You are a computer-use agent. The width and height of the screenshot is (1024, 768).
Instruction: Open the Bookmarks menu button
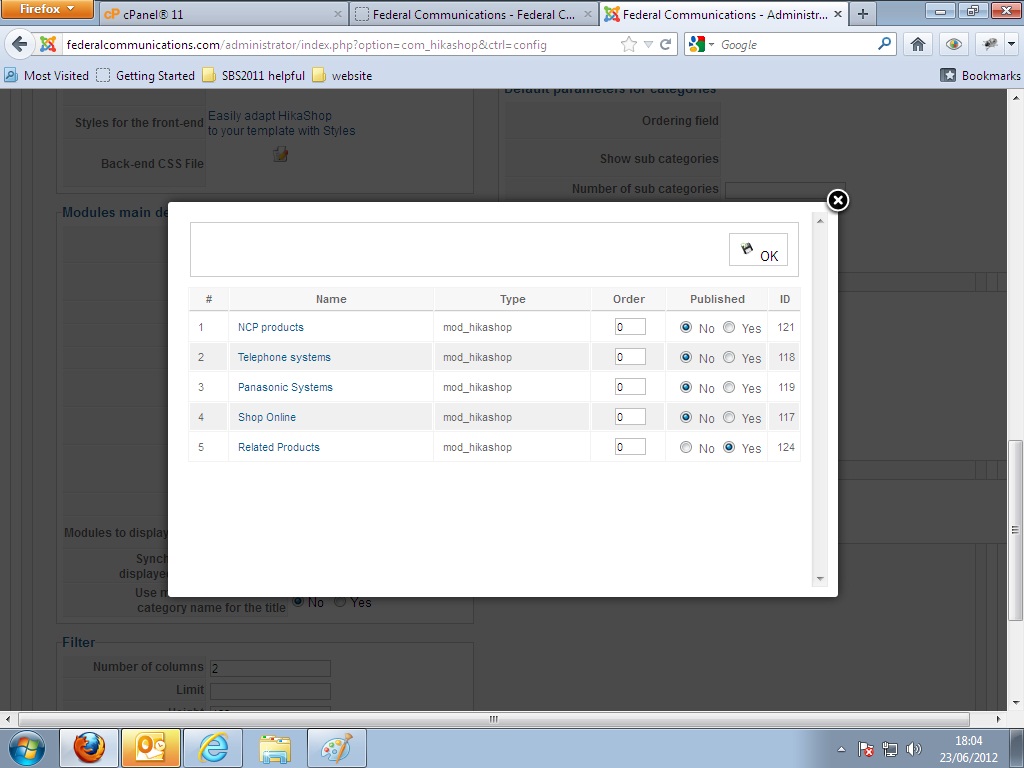pyautogui.click(x=980, y=76)
